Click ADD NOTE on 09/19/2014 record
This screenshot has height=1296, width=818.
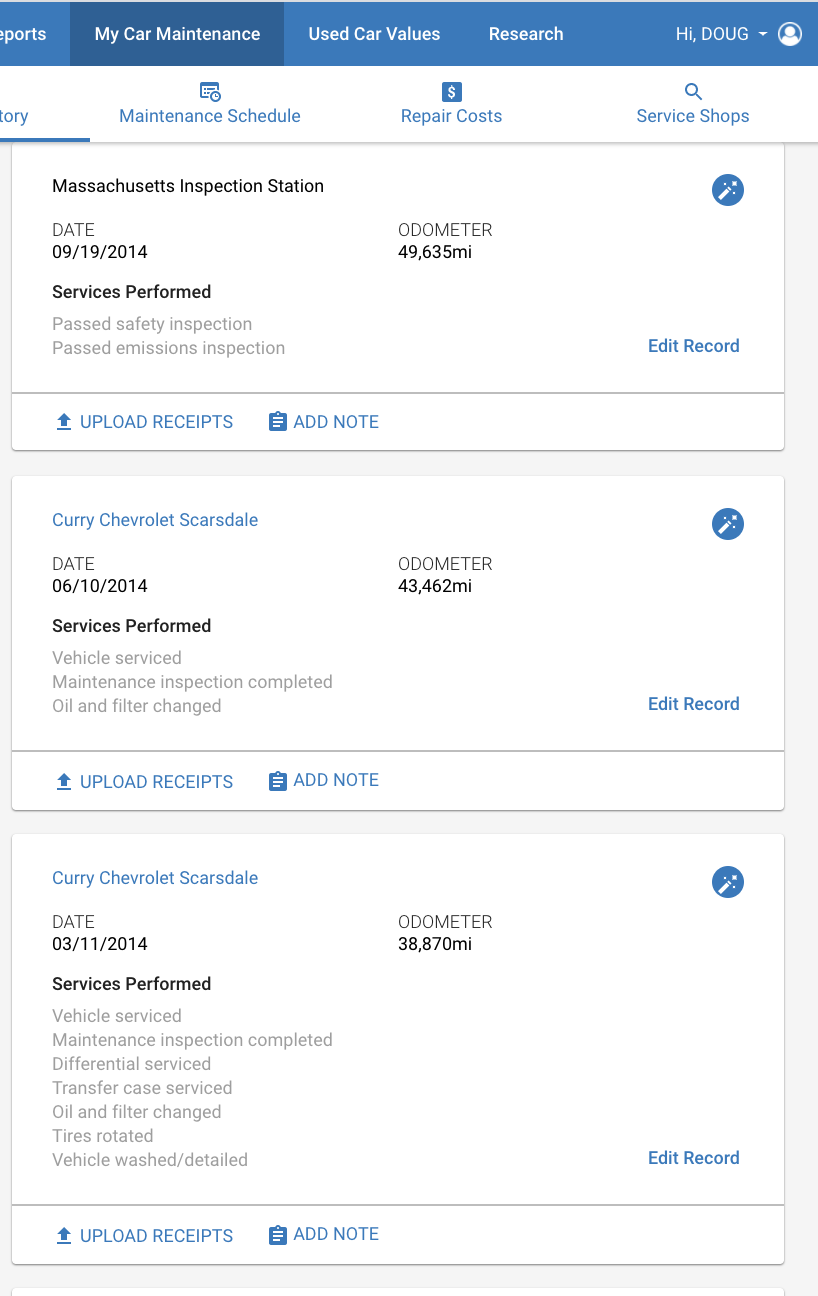[324, 422]
